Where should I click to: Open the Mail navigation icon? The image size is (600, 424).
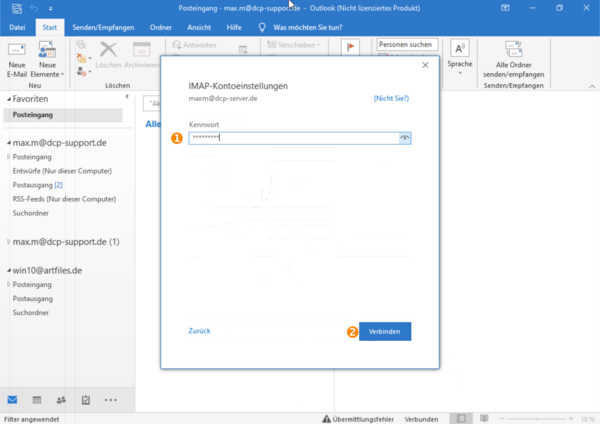(12, 400)
